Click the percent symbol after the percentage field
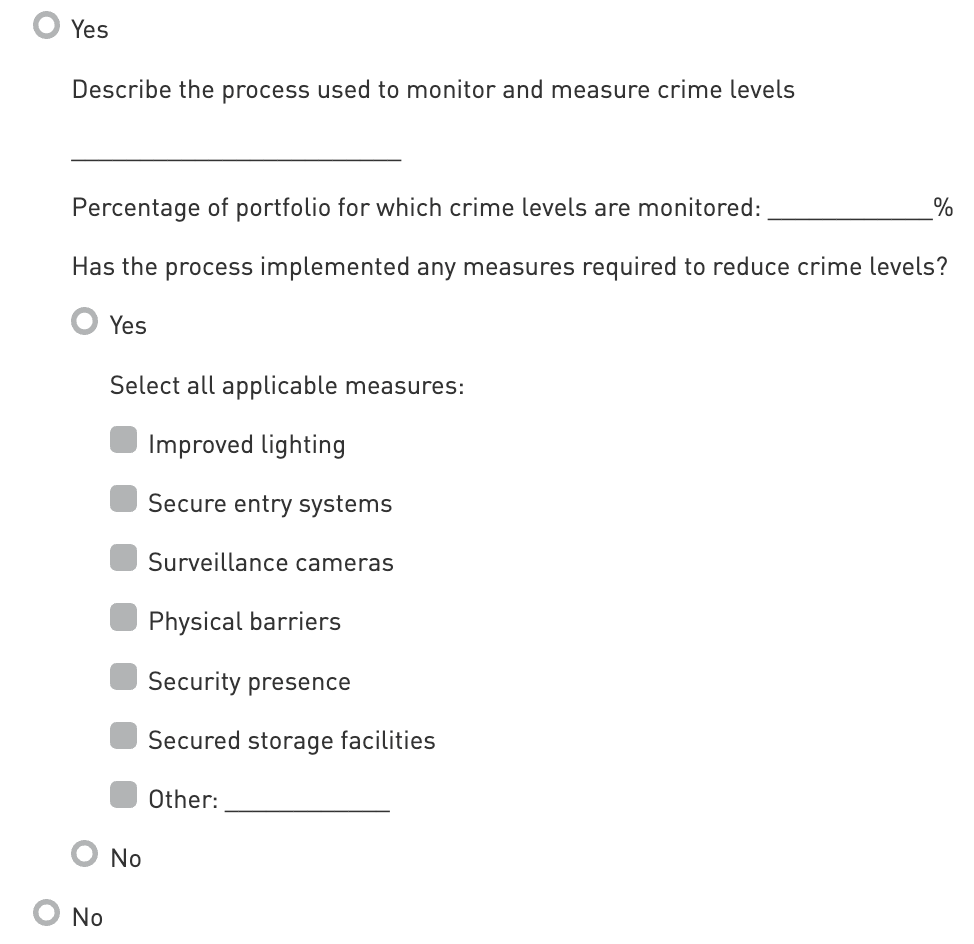Screen dimensions: 974x944 point(942,208)
